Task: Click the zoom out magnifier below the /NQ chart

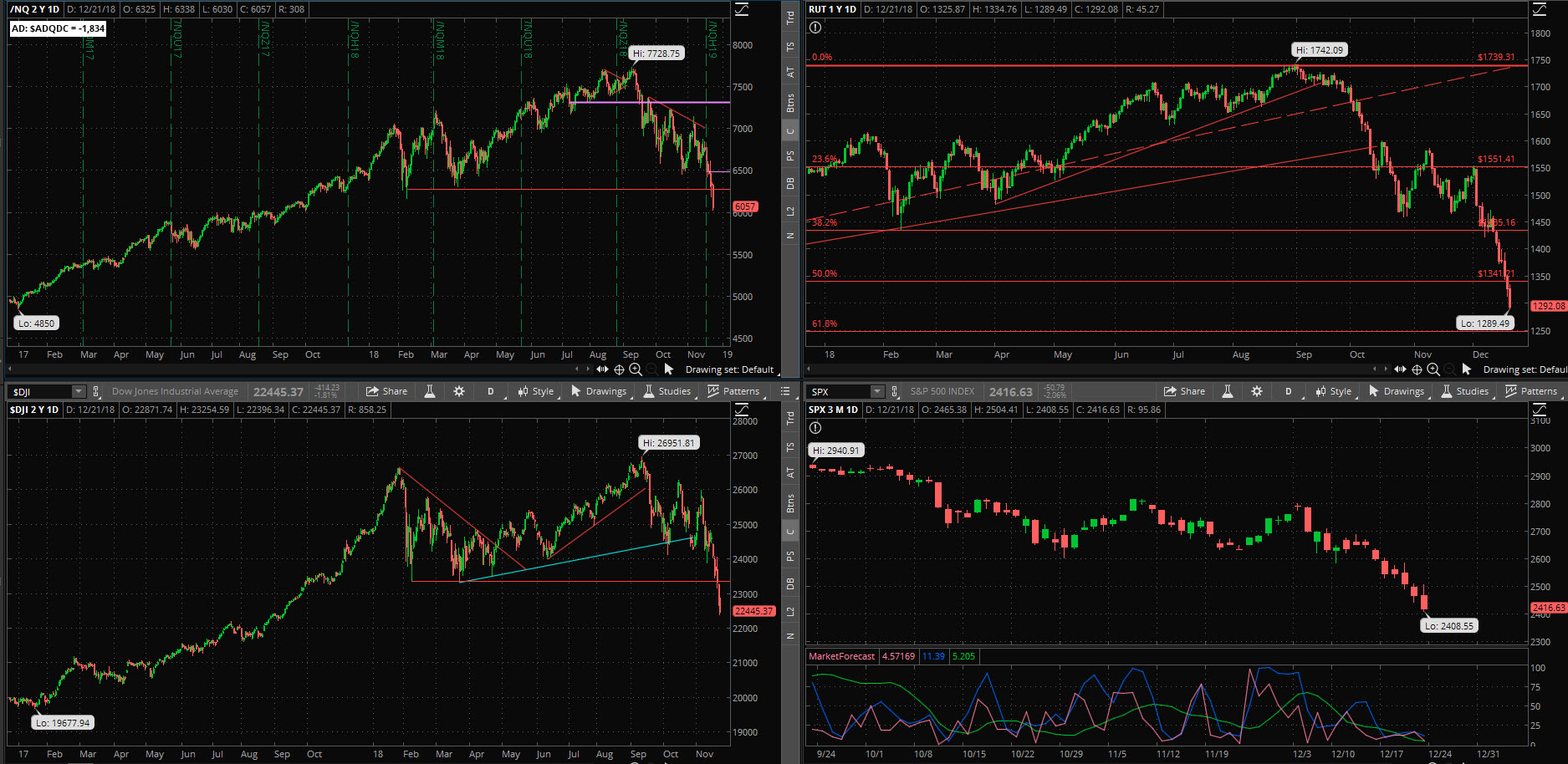Action: 651,369
